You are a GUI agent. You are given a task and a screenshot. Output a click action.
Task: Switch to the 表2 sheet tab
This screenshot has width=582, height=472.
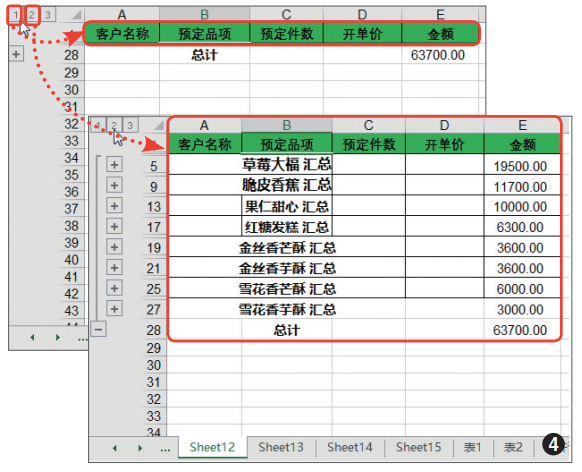click(513, 447)
